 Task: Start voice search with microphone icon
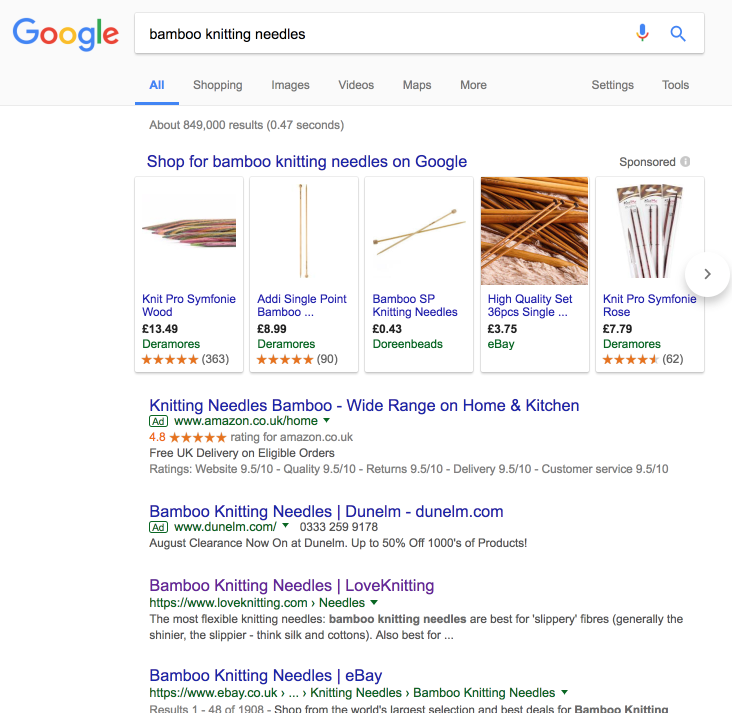point(642,33)
